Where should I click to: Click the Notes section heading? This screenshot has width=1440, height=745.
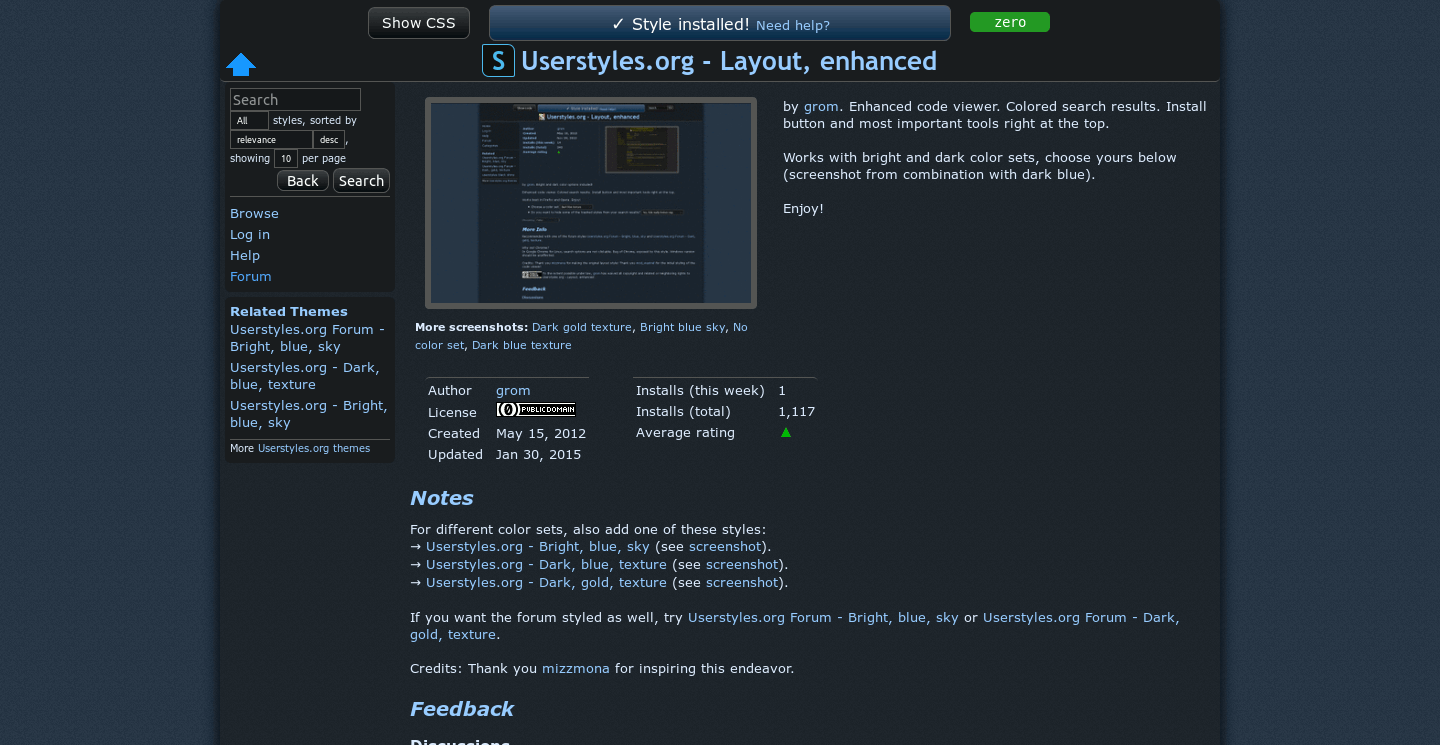point(441,498)
